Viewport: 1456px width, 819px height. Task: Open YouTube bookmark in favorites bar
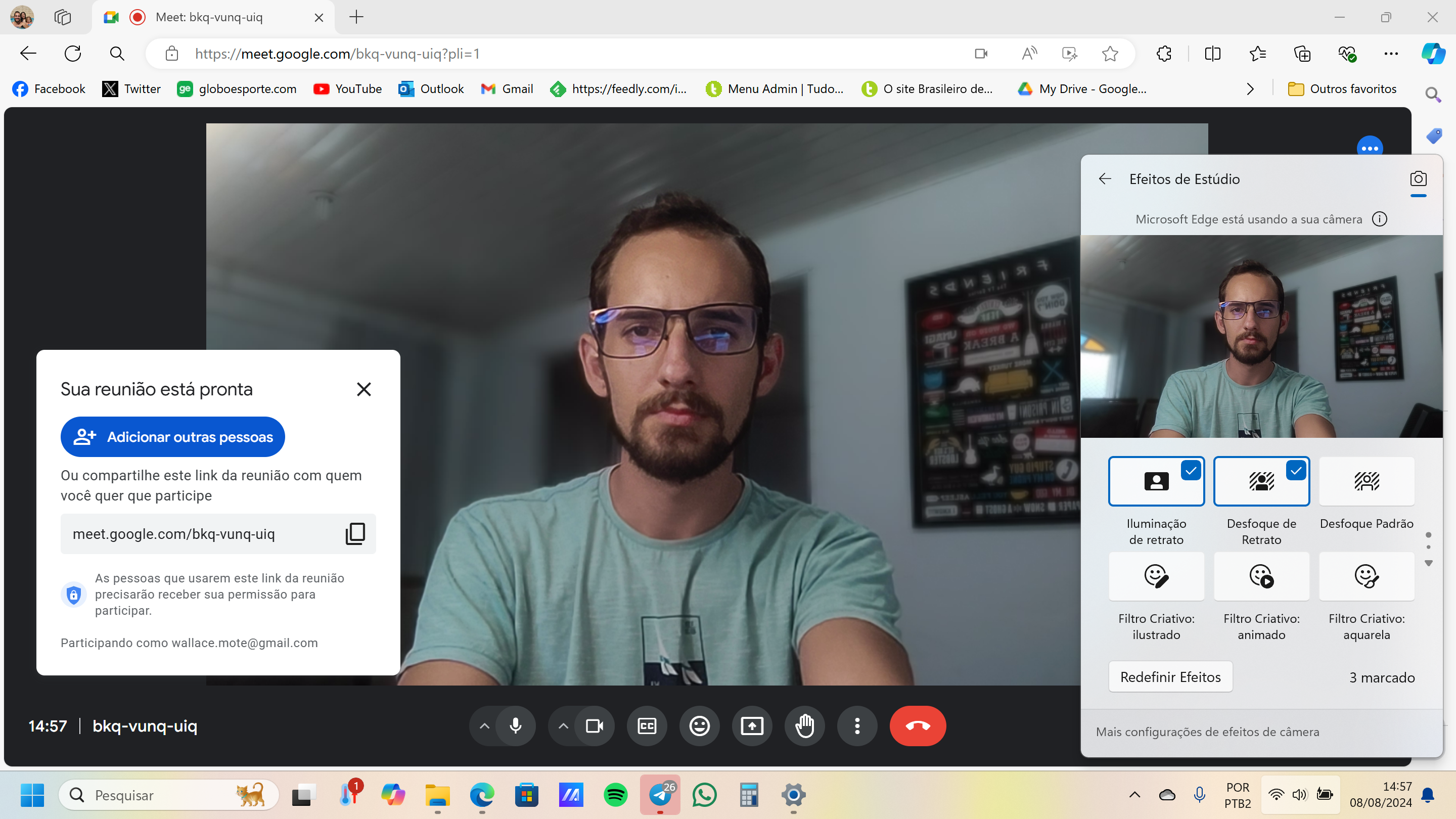pyautogui.click(x=348, y=89)
